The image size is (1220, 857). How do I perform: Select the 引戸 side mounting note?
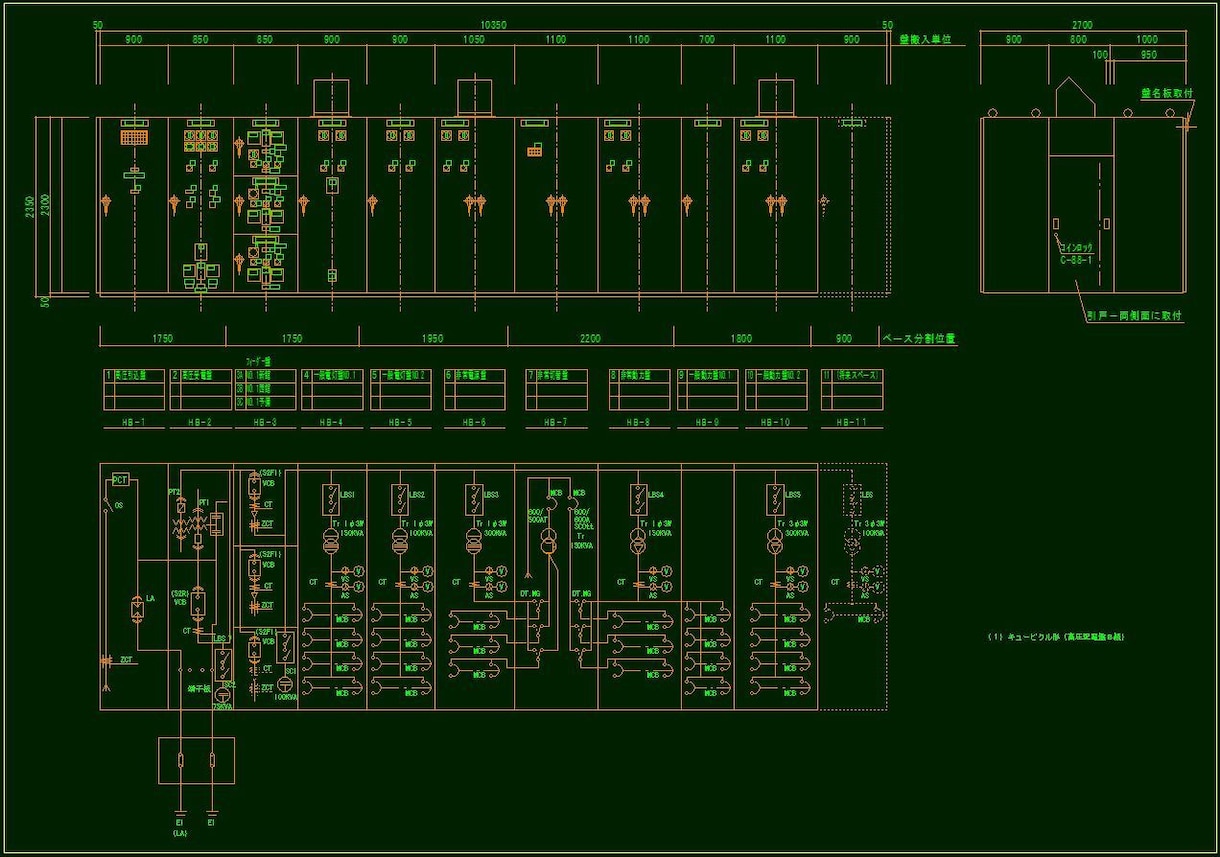click(1135, 315)
